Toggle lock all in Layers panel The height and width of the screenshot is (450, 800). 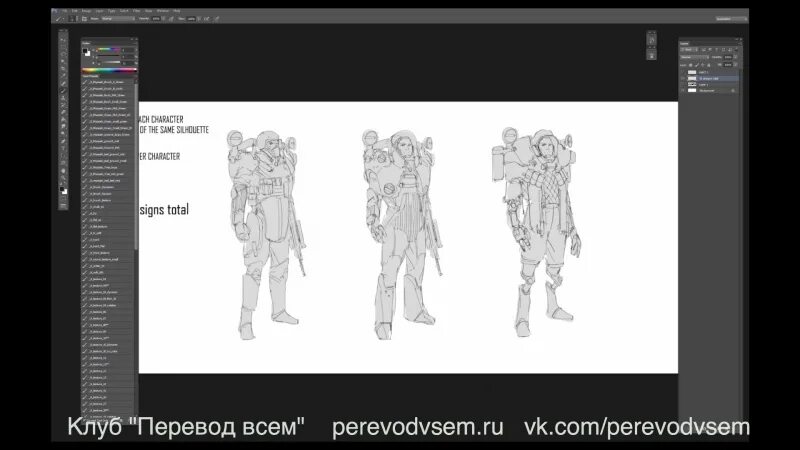point(709,65)
